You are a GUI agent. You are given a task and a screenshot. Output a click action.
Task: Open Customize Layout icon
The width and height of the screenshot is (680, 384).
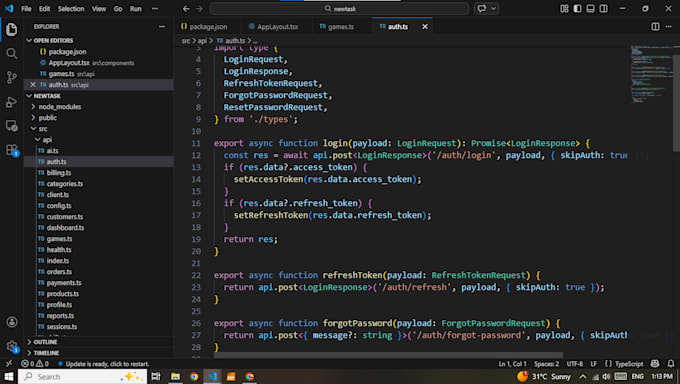click(x=564, y=9)
